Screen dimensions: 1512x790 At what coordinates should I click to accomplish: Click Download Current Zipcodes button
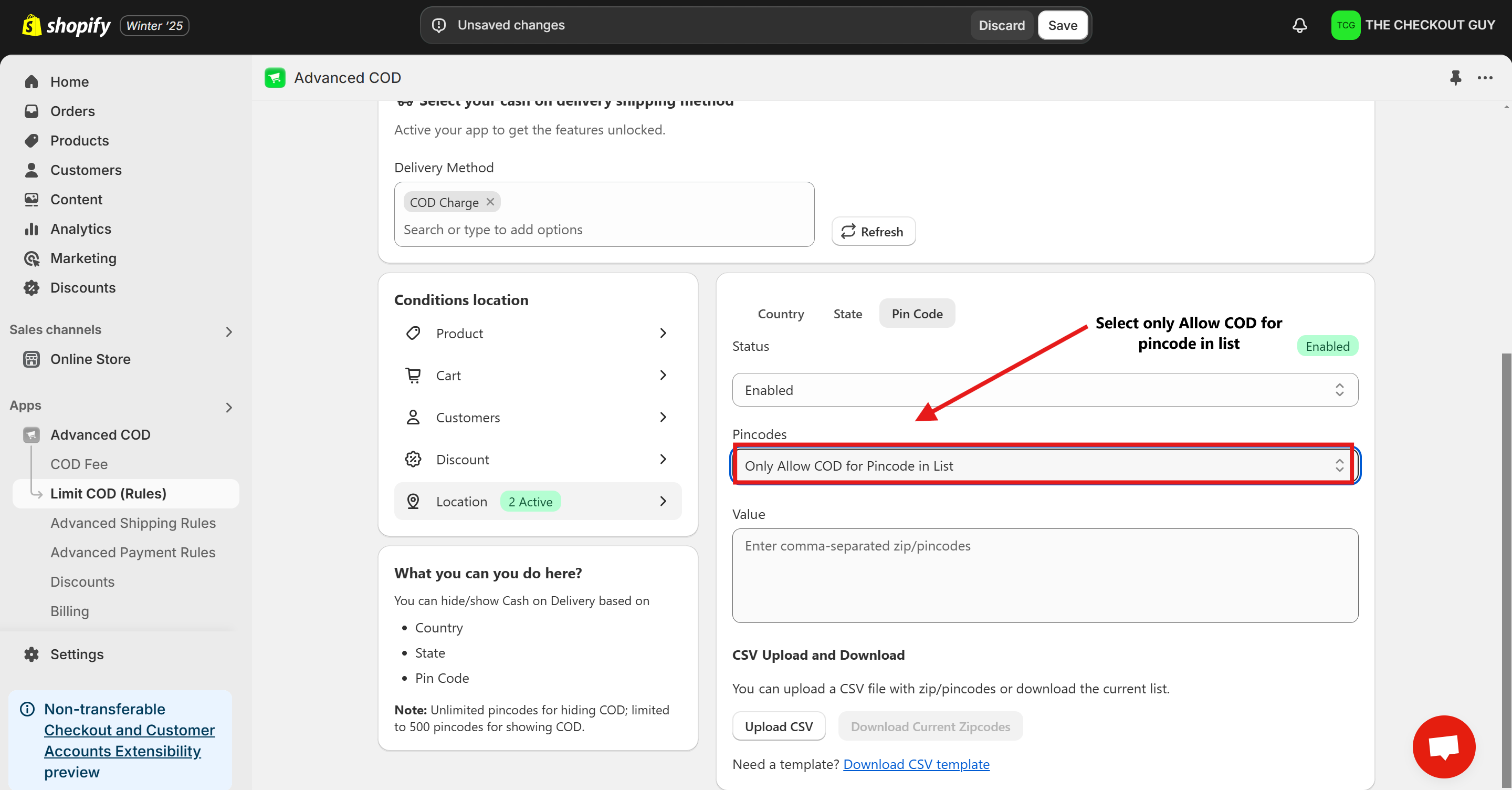pyautogui.click(x=930, y=726)
